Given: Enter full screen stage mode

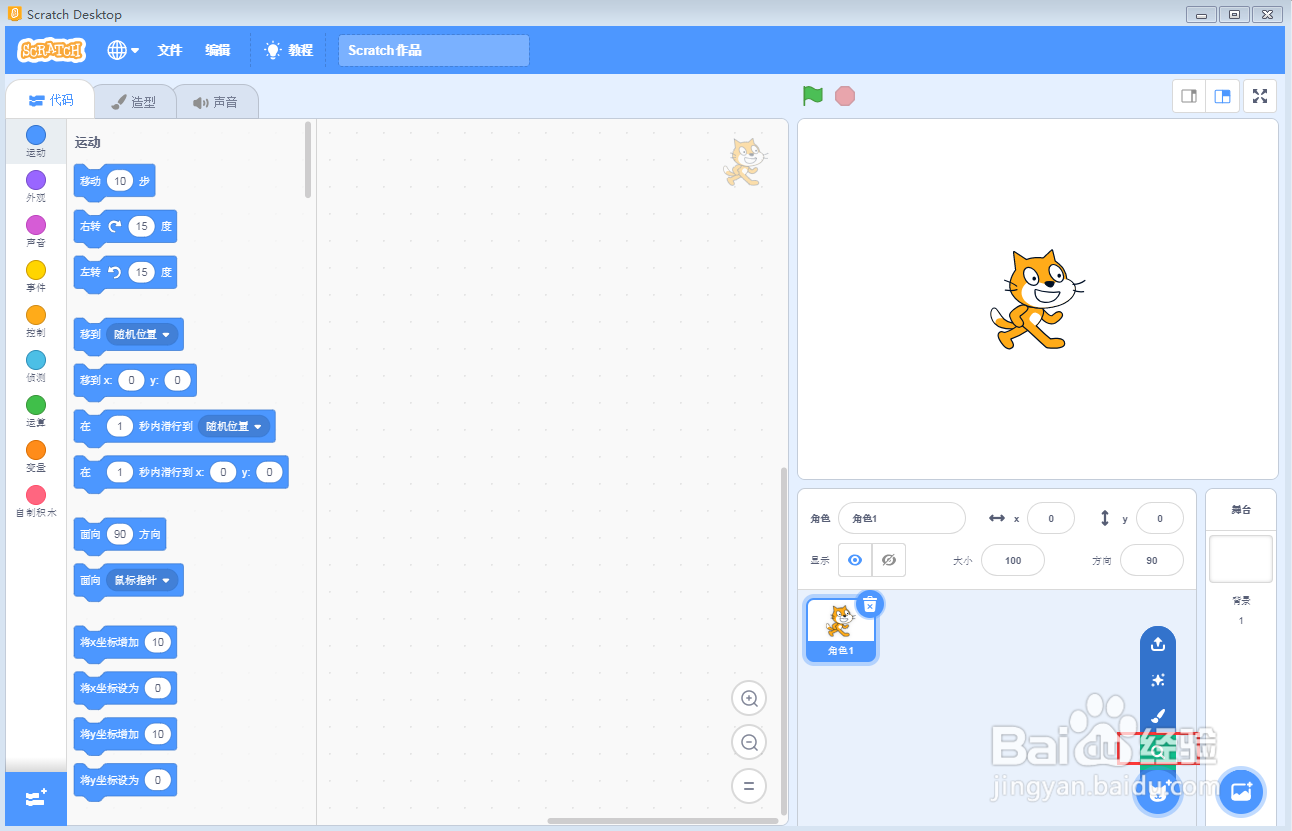Looking at the screenshot, I should coord(1259,96).
